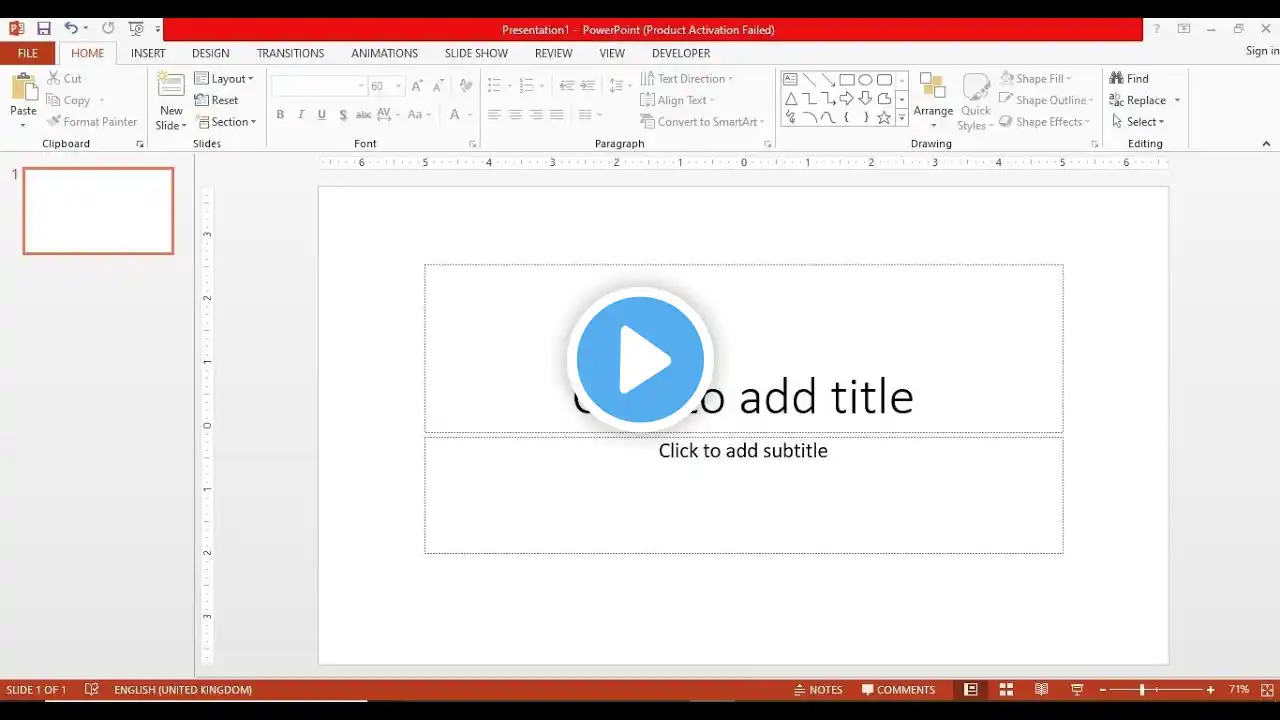Toggle Underline formatting
Viewport: 1280px width, 720px height.
point(322,115)
